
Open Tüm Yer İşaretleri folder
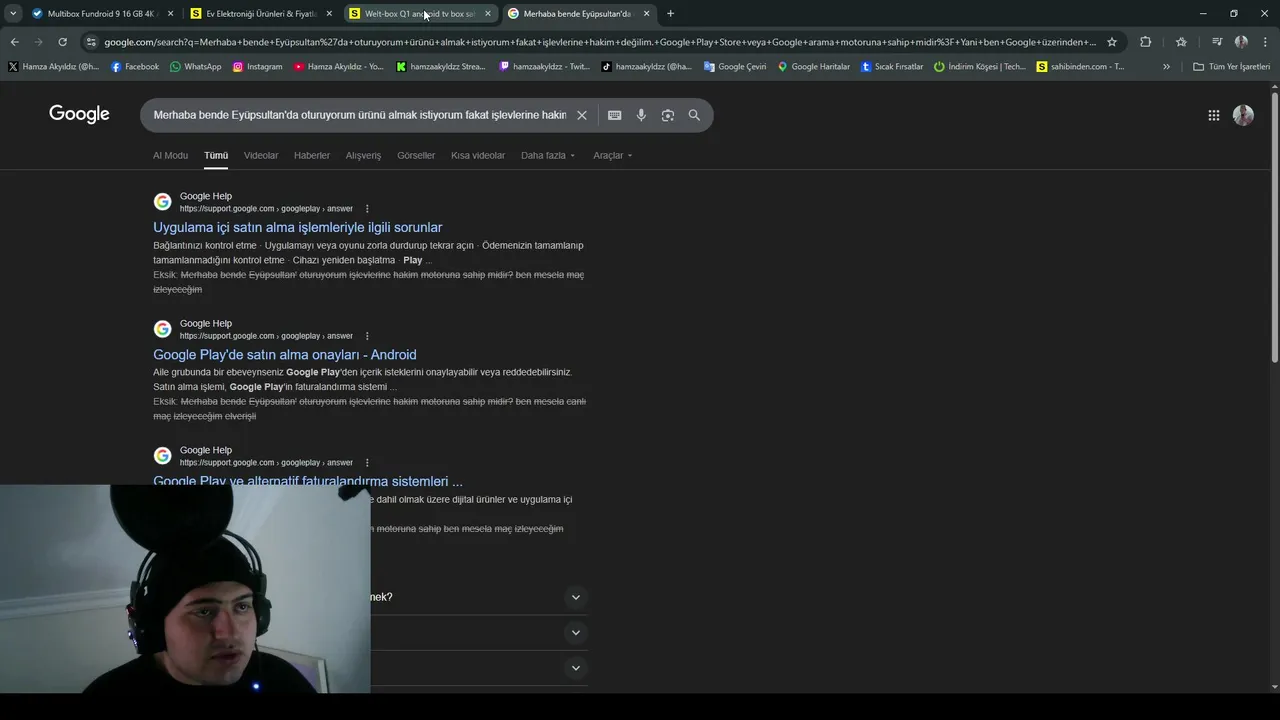[x=1231, y=67]
